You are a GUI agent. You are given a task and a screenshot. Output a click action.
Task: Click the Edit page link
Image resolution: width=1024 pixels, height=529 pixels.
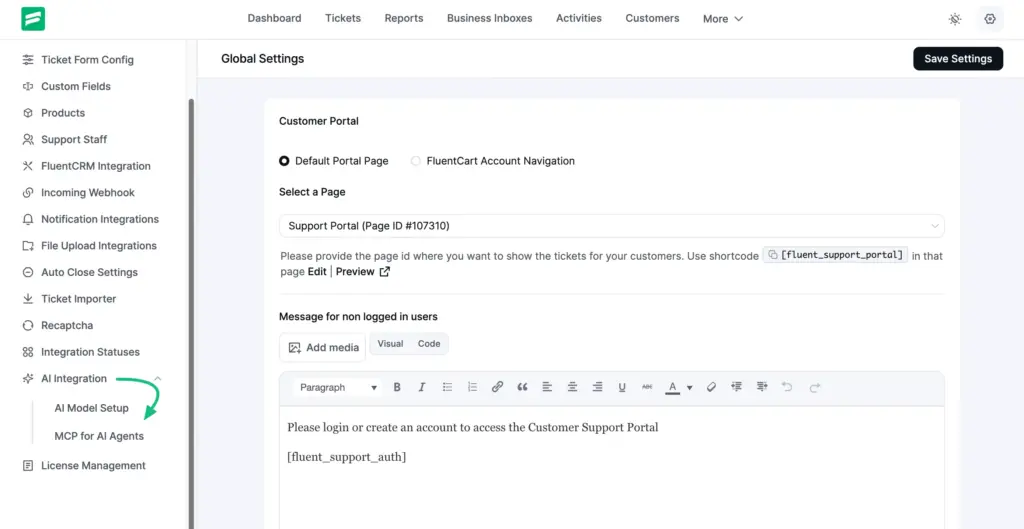click(317, 272)
